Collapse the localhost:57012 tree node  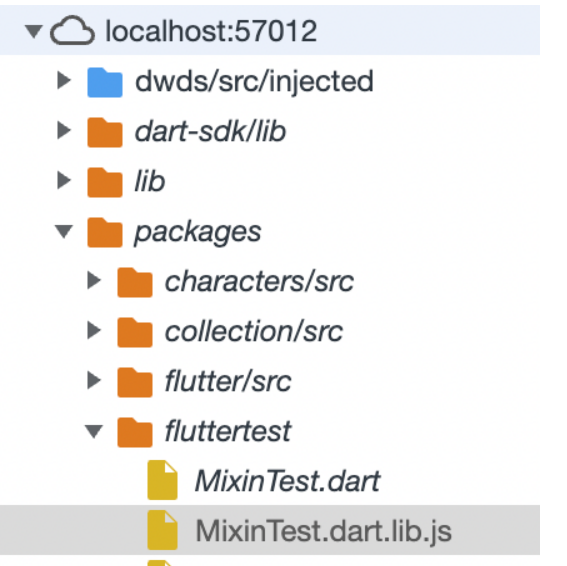coord(34,31)
